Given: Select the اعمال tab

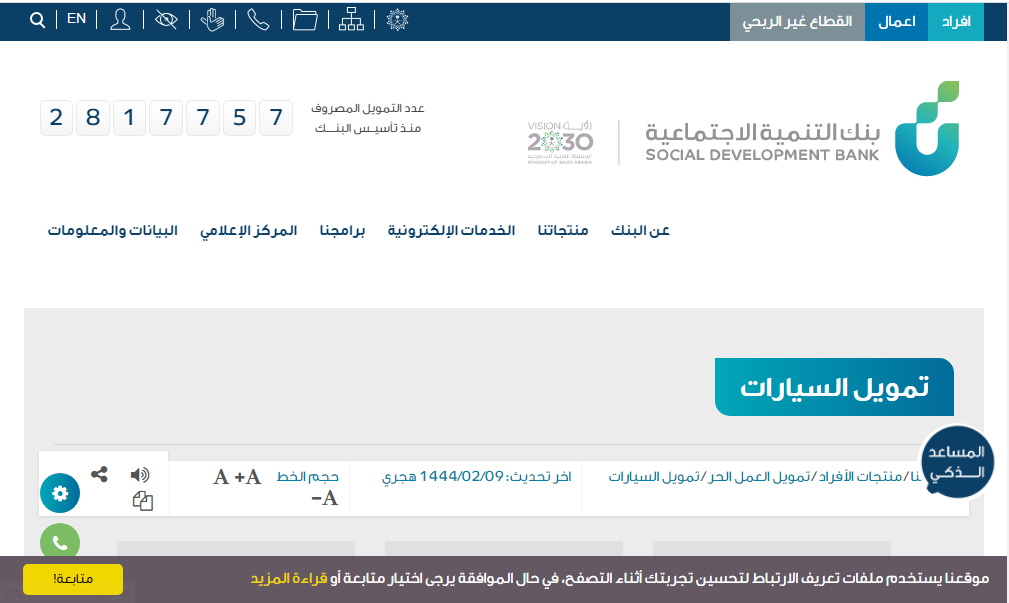Looking at the screenshot, I should (x=896, y=22).
